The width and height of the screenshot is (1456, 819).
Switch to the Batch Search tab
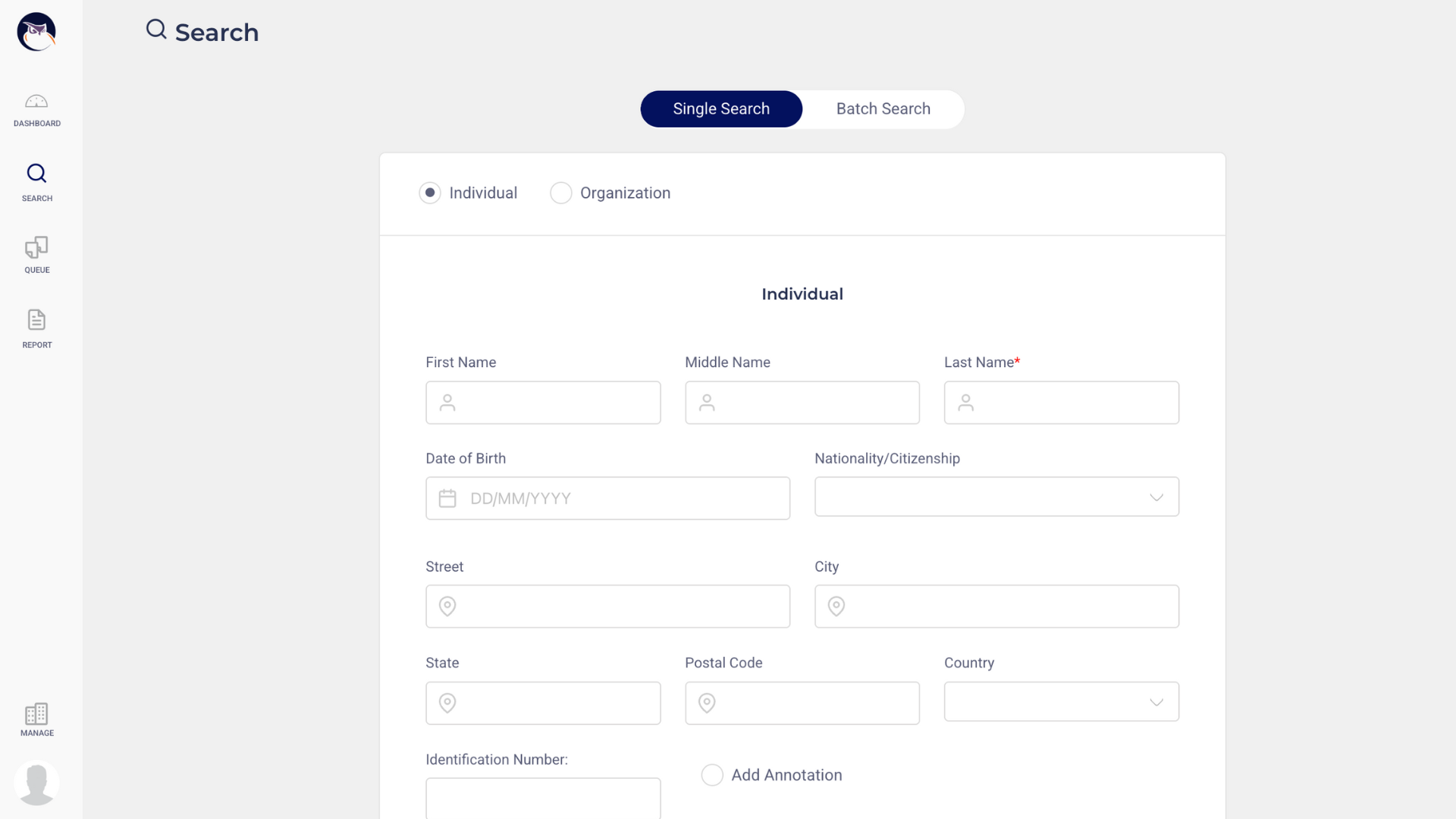pyautogui.click(x=883, y=109)
